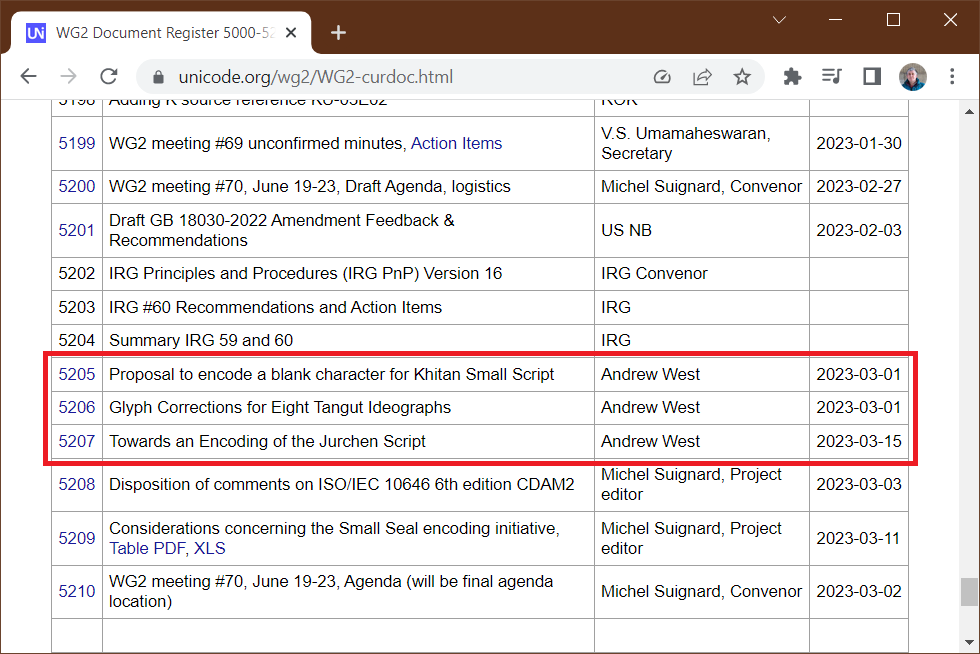Open the Extensions puzzle icon
980x654 pixels.
coord(792,77)
